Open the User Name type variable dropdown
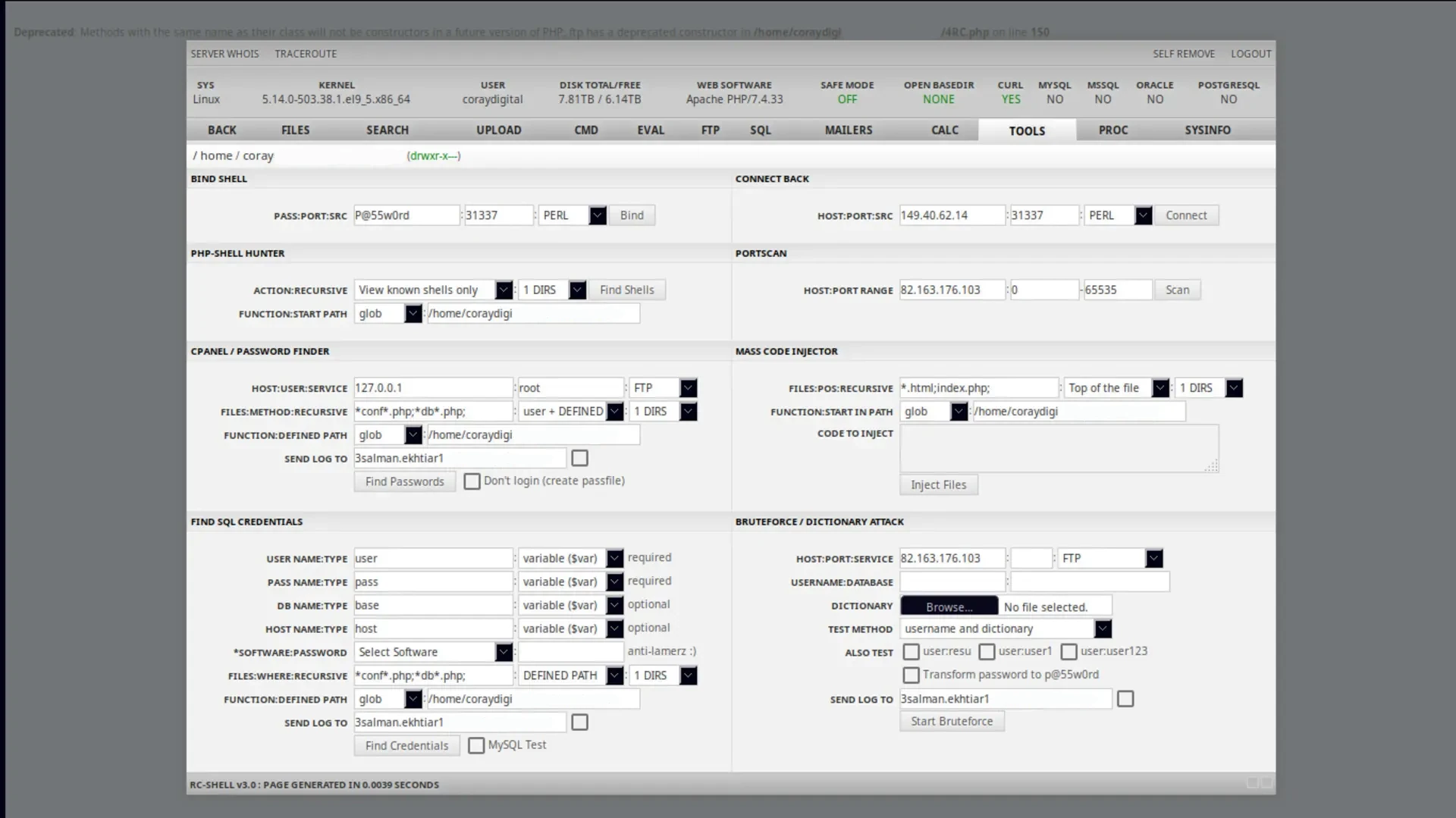 click(571, 558)
